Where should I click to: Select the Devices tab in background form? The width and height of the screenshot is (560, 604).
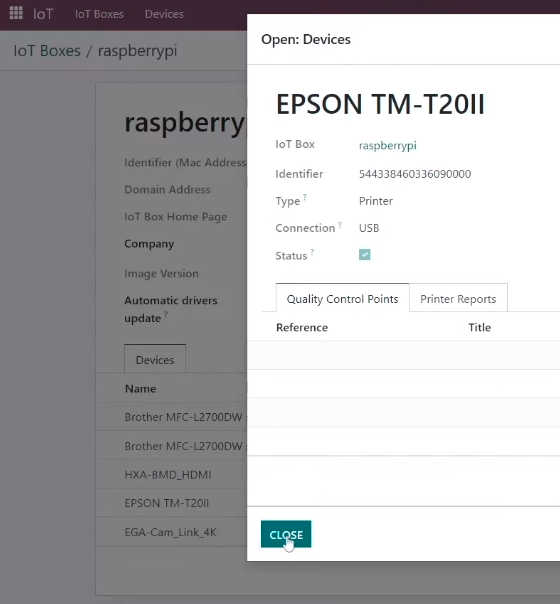point(155,360)
